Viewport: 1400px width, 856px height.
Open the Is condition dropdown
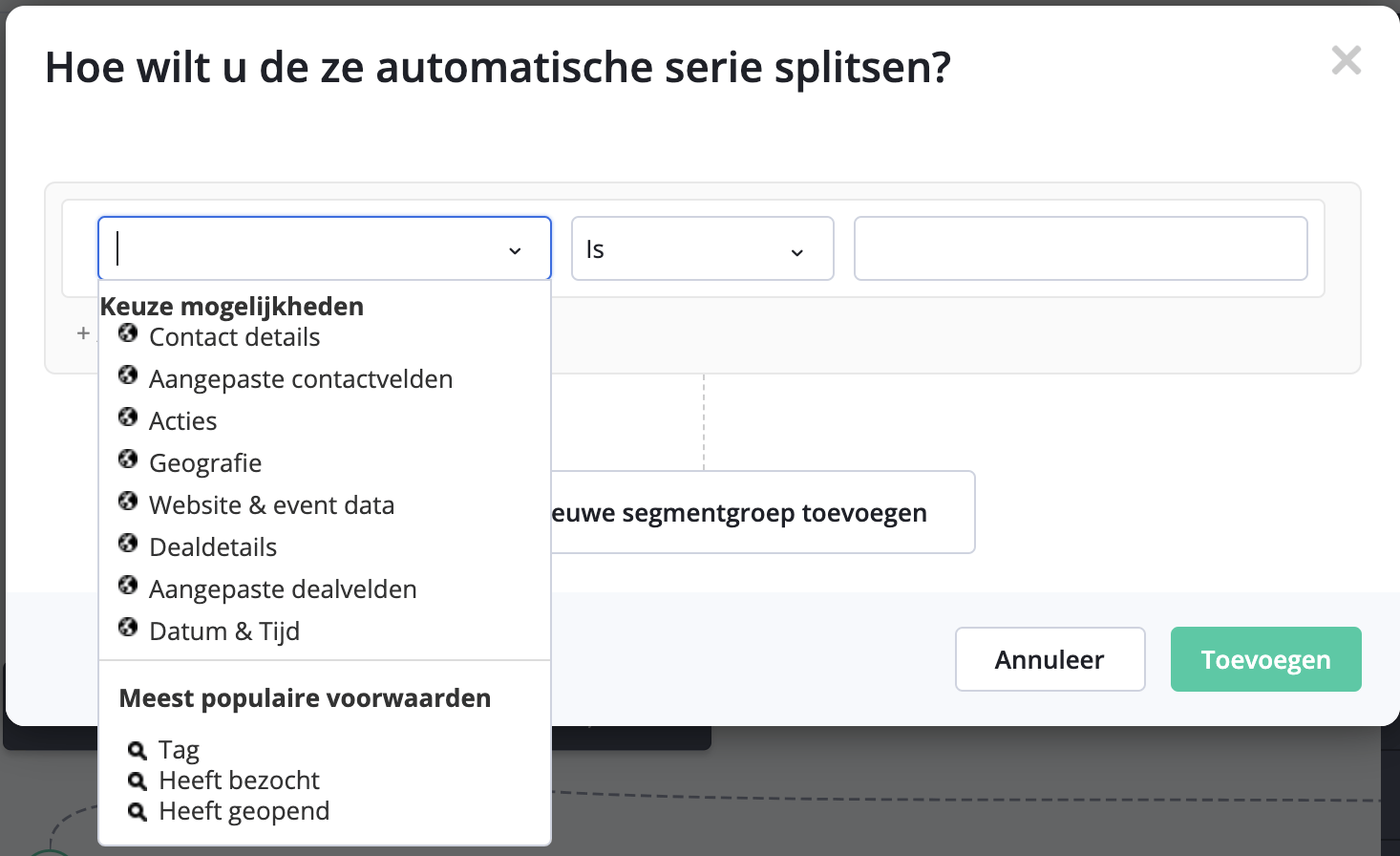(702, 248)
